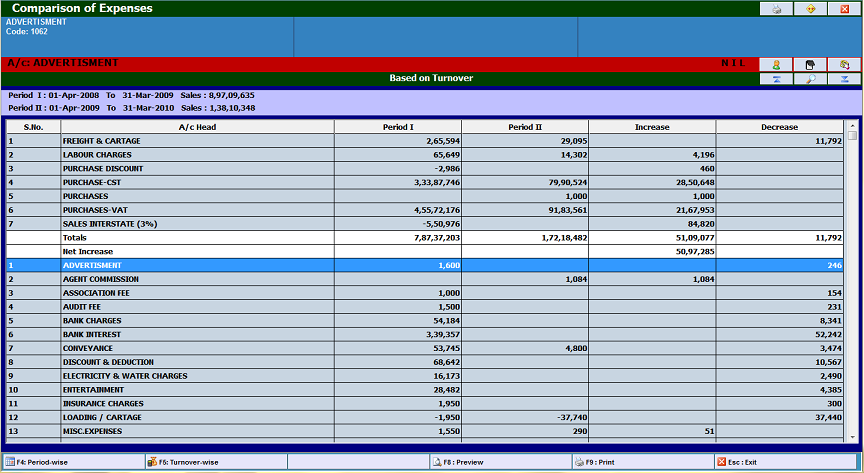Select the CONVEYANCE row
Image resolution: width=864 pixels, height=473 pixels.
(x=425, y=348)
